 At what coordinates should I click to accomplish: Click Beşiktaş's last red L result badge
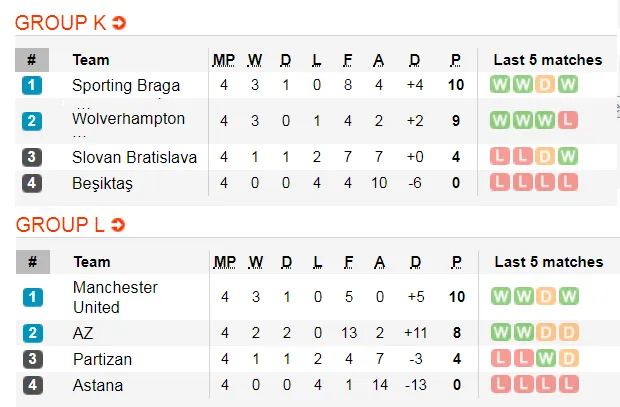(x=568, y=182)
